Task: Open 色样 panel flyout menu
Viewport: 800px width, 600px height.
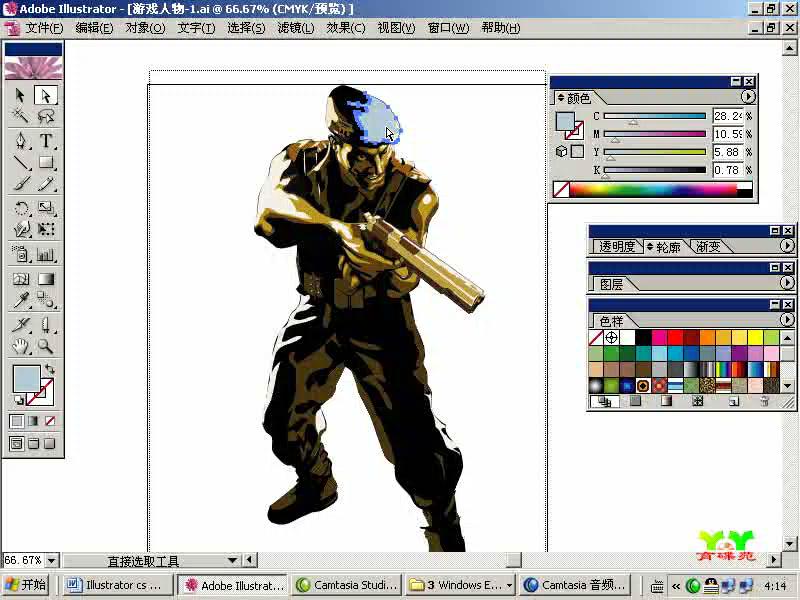Action: [787, 319]
